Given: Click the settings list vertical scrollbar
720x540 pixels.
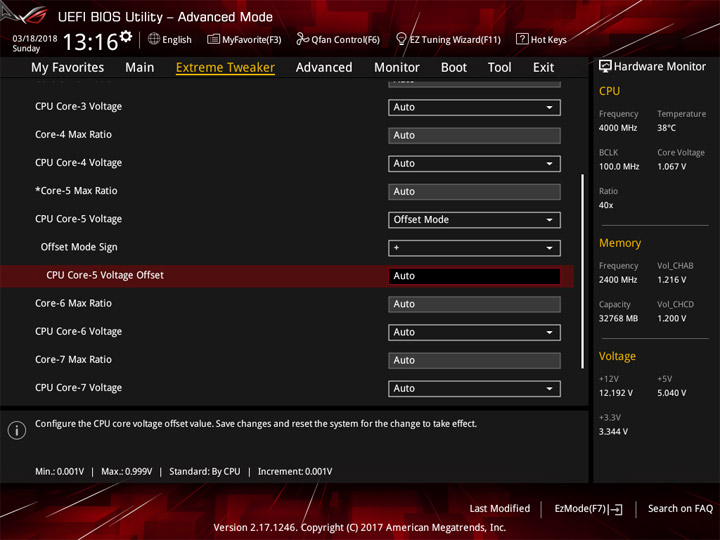Looking at the screenshot, I should tap(583, 271).
